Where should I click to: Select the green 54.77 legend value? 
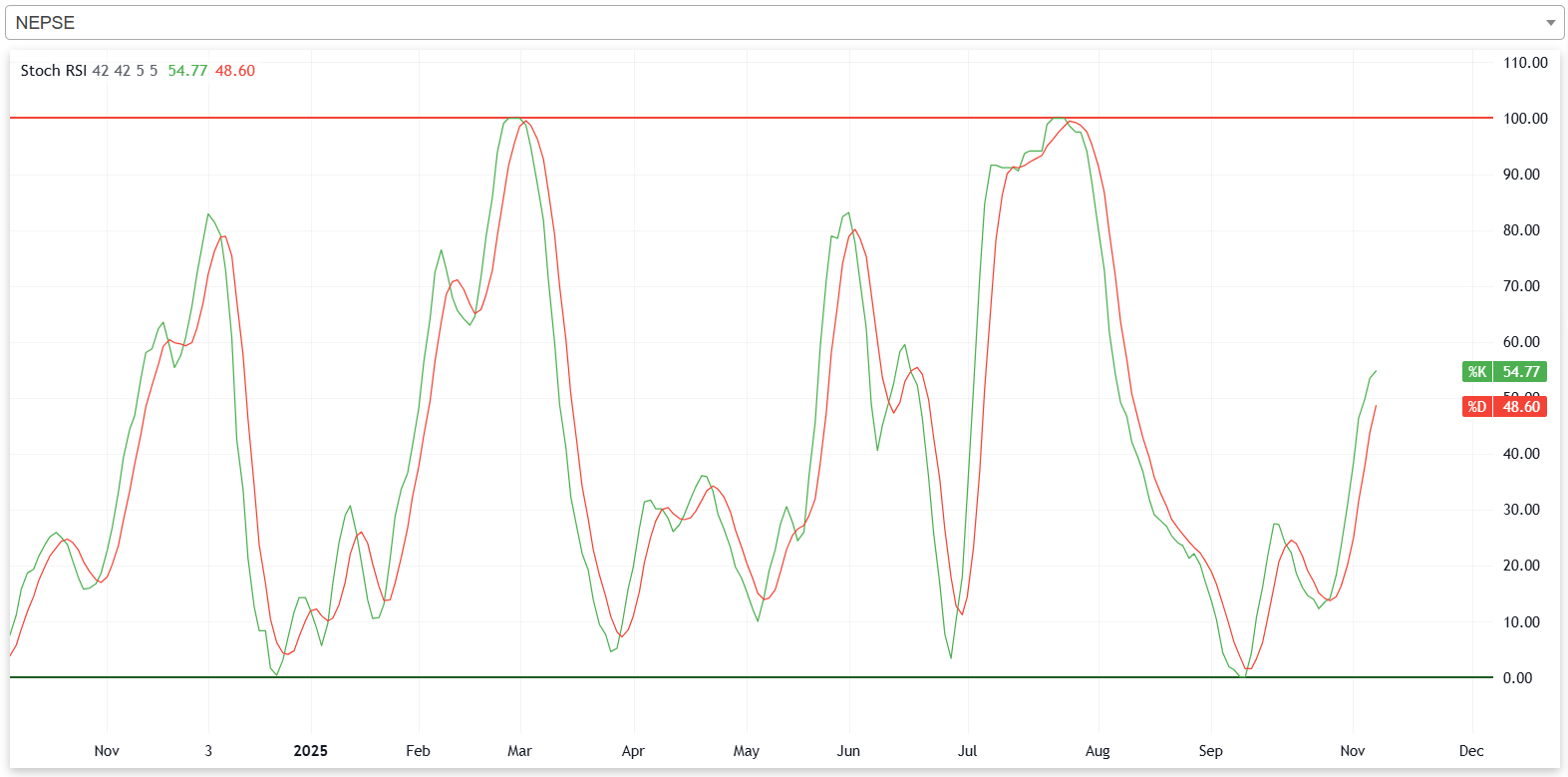pos(187,71)
